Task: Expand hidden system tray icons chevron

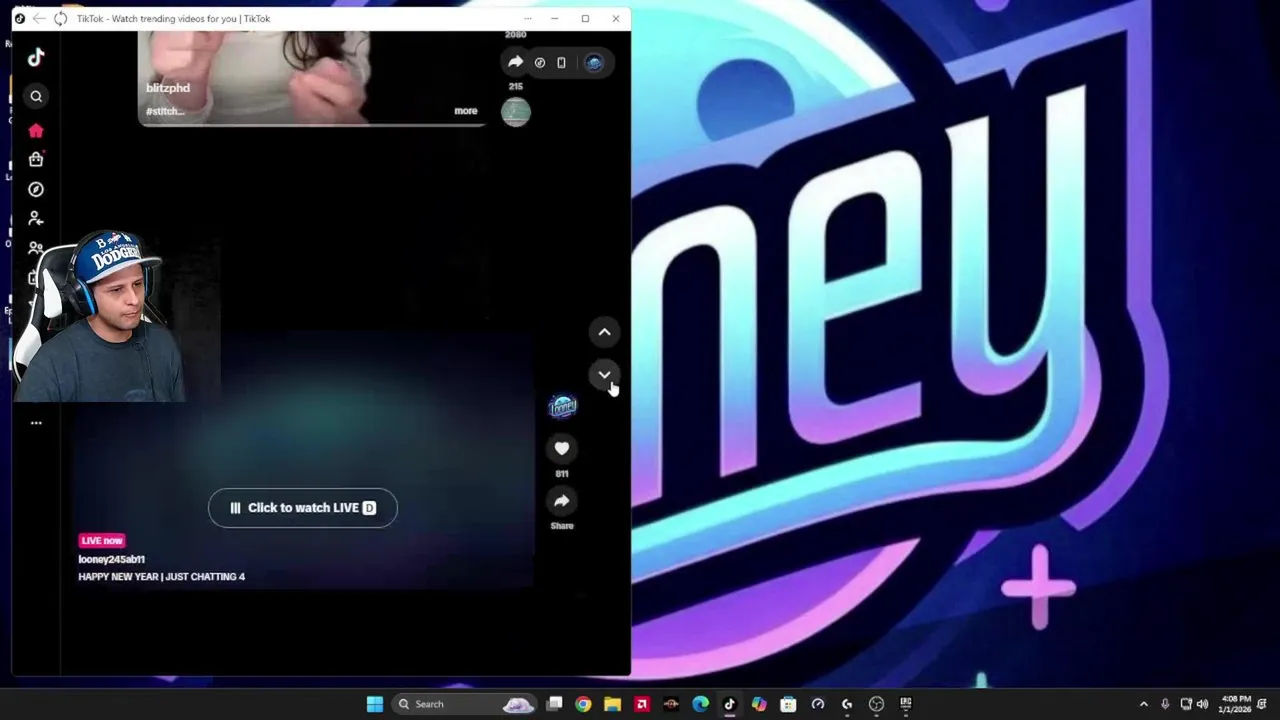Action: (x=1143, y=704)
